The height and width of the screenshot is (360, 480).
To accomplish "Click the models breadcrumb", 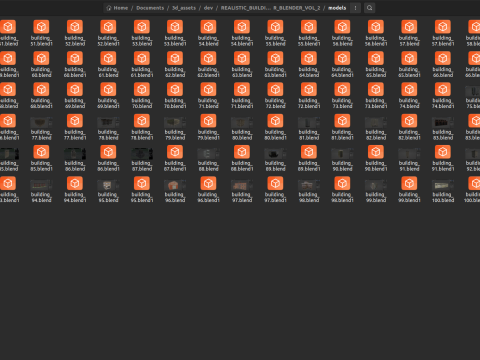I will pyautogui.click(x=337, y=8).
